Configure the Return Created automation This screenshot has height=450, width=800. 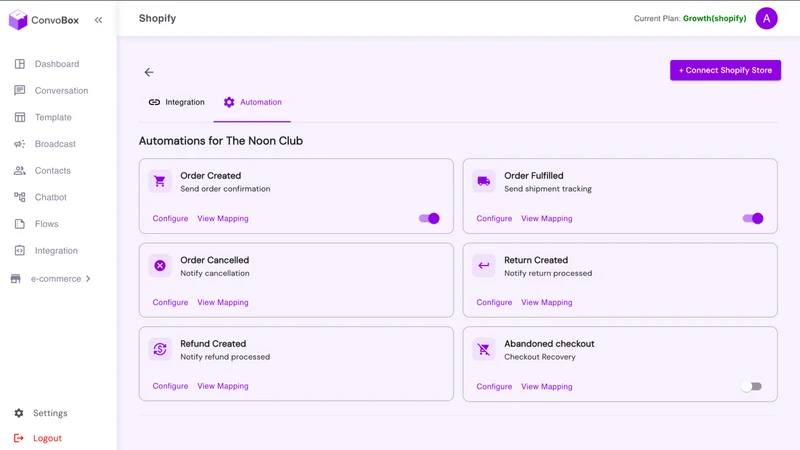pos(494,302)
